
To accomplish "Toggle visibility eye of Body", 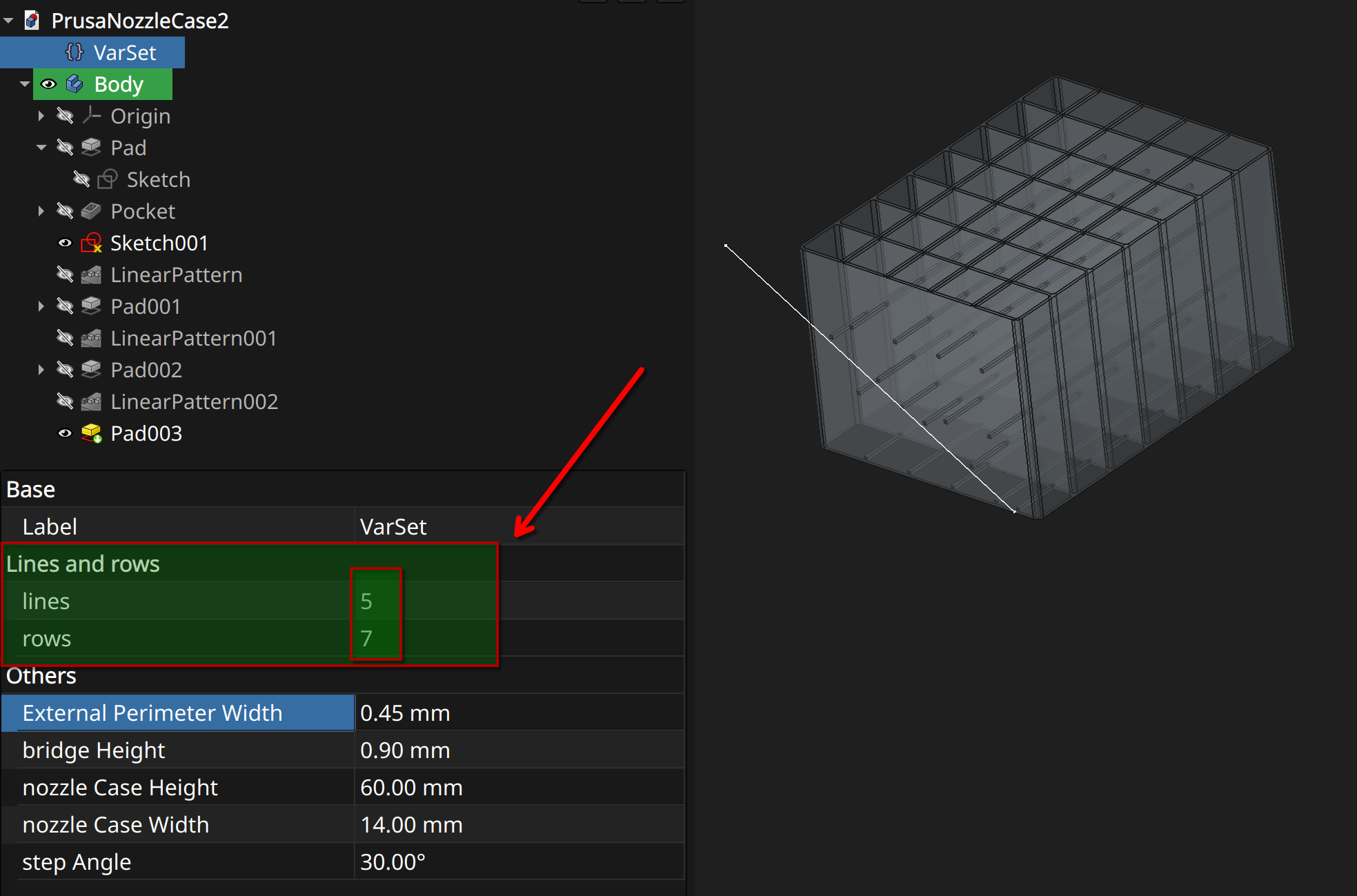I will (x=48, y=84).
